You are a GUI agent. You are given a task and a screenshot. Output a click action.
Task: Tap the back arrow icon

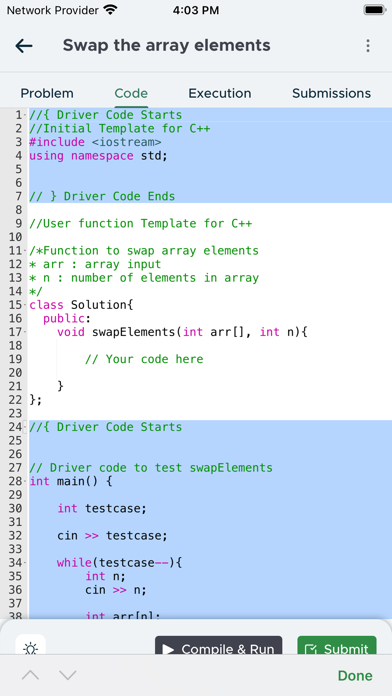click(24, 46)
